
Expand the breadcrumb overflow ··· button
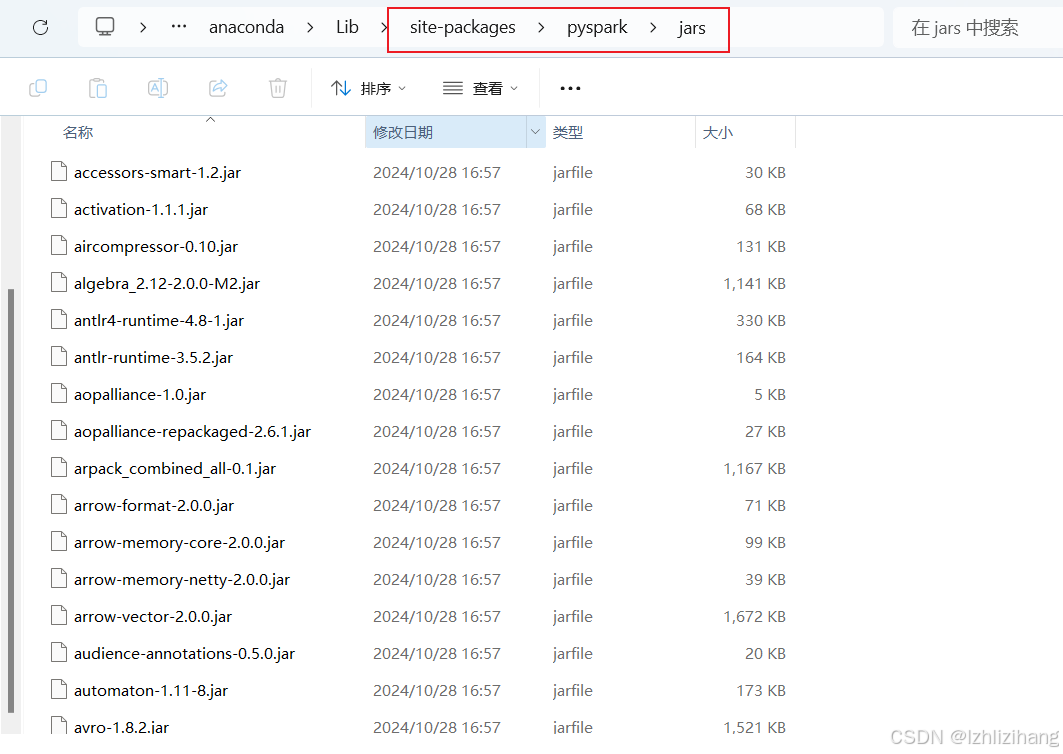coord(178,27)
